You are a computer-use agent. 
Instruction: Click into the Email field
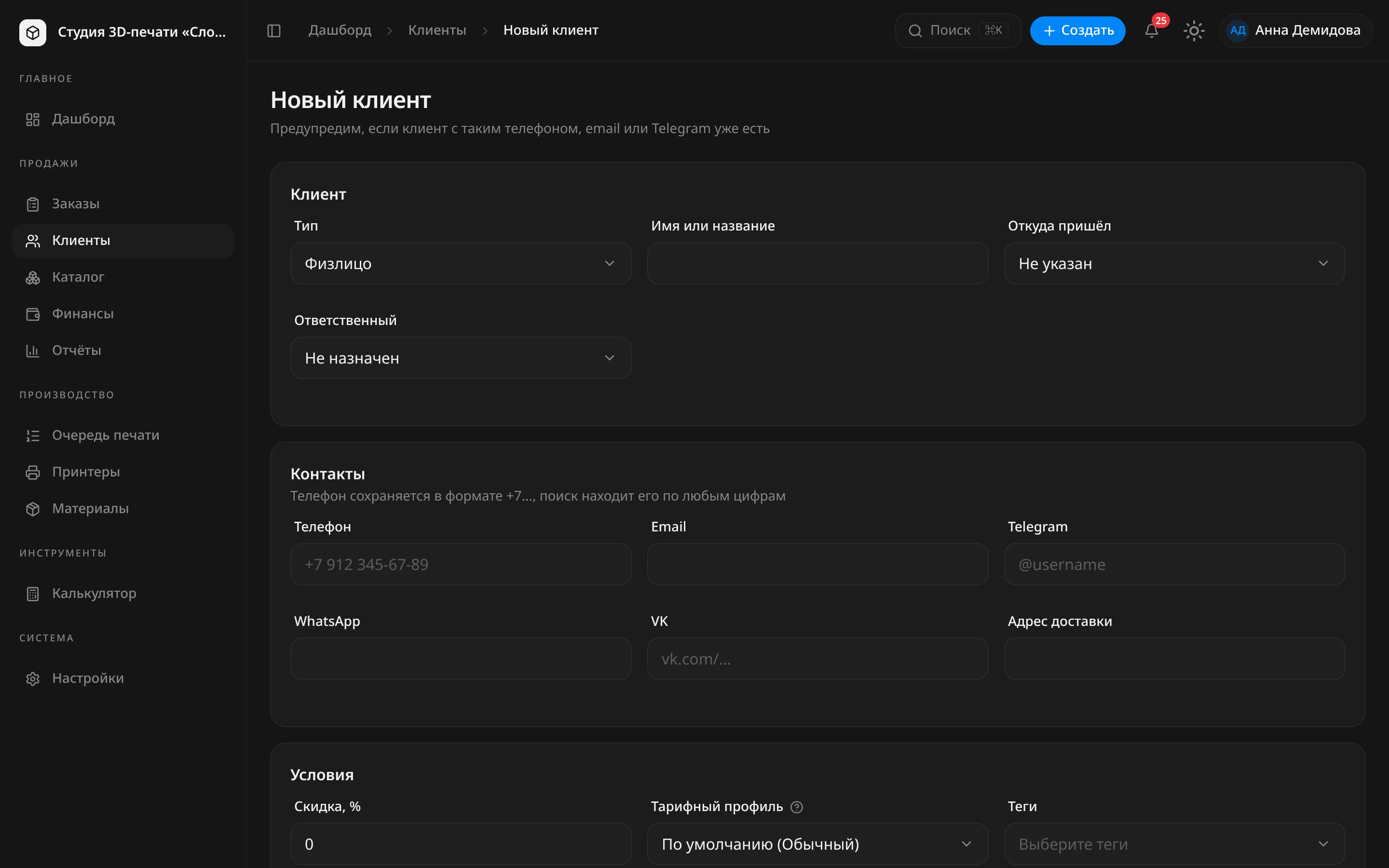point(817,564)
